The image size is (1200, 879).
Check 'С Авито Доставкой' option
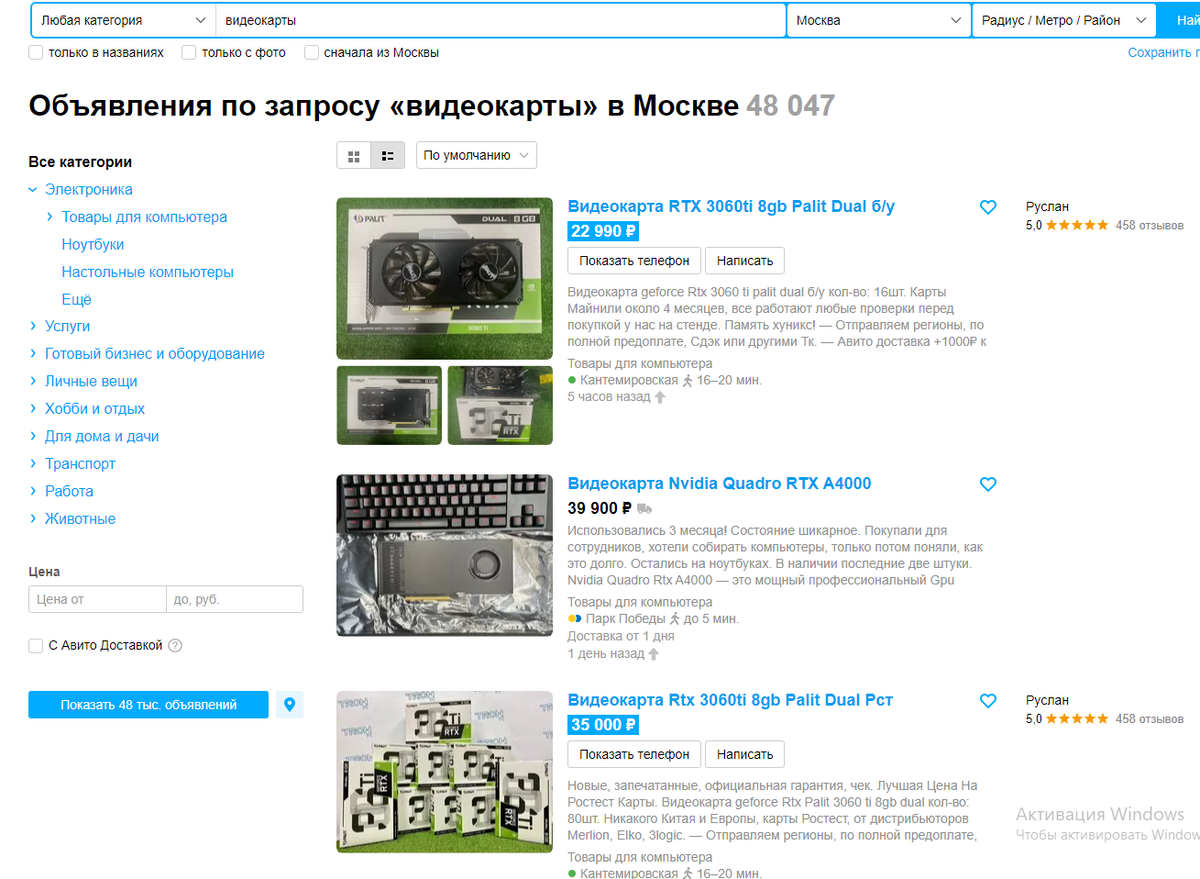[36, 646]
